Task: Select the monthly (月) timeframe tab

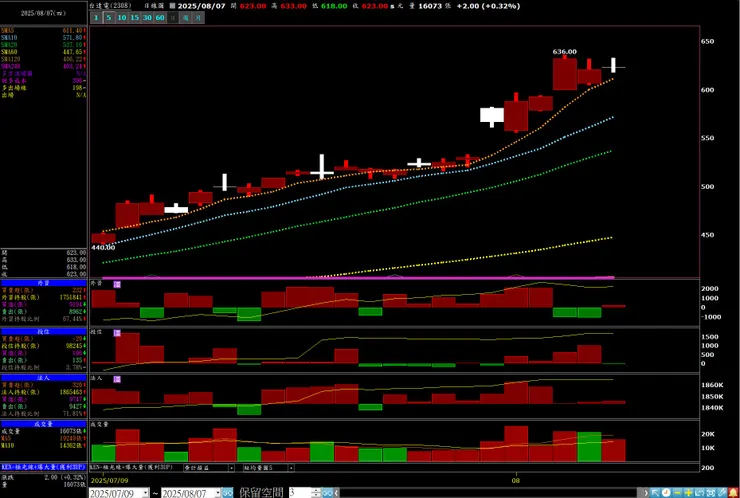Action: point(199,17)
